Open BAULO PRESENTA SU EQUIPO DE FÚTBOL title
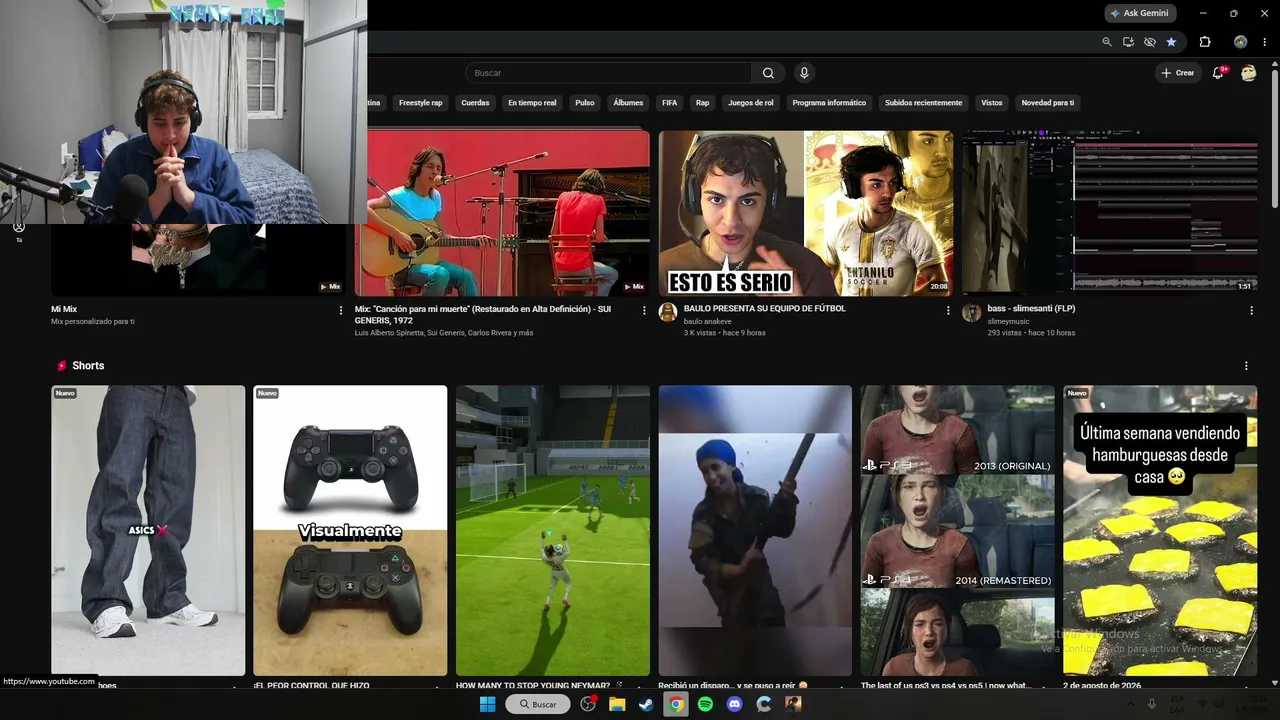Image resolution: width=1280 pixels, height=720 pixels. click(x=765, y=309)
